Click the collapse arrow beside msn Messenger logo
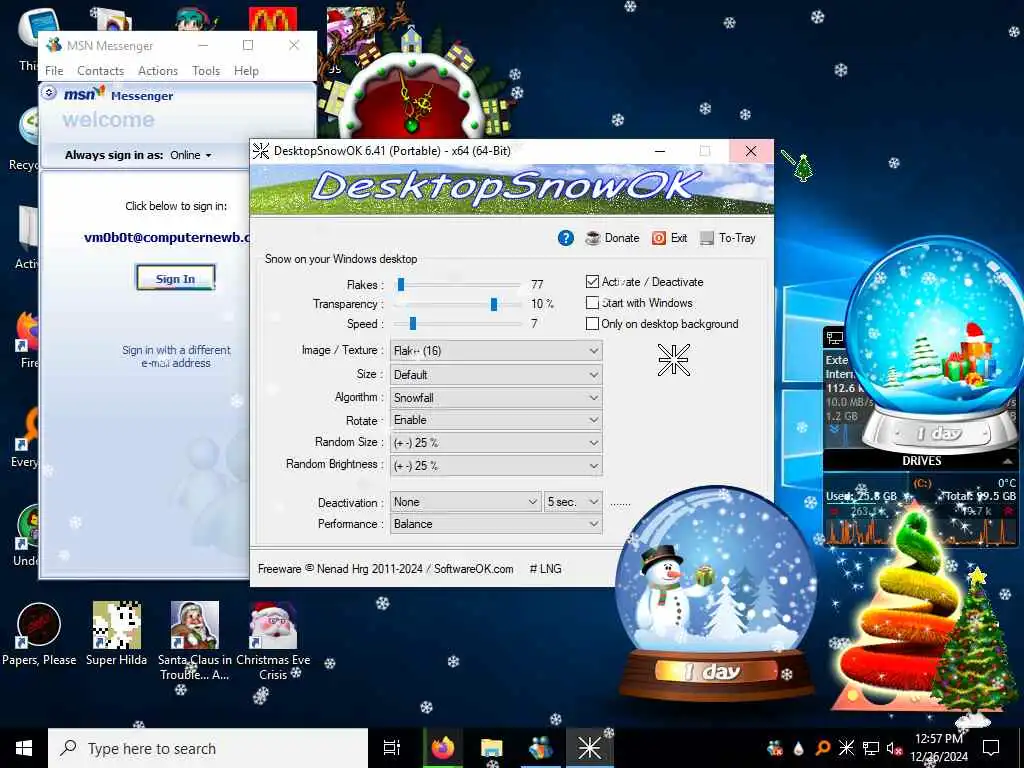This screenshot has height=768, width=1024. pyautogui.click(x=49, y=93)
